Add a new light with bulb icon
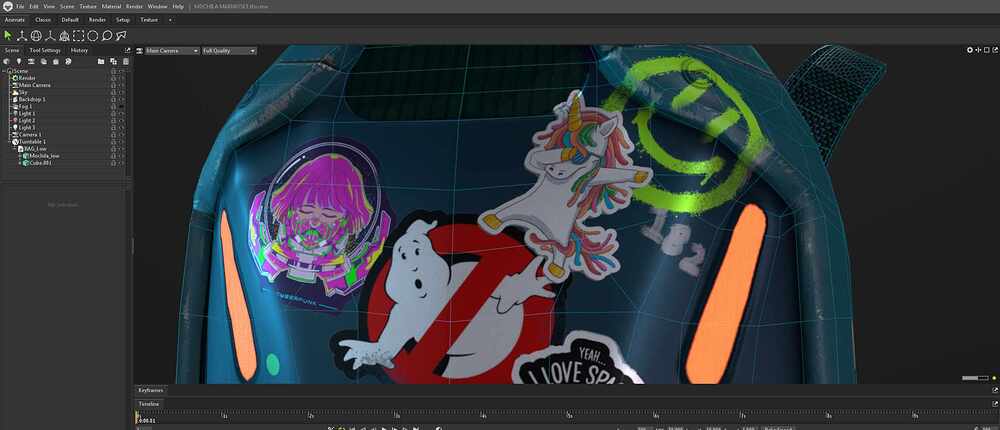 point(19,61)
